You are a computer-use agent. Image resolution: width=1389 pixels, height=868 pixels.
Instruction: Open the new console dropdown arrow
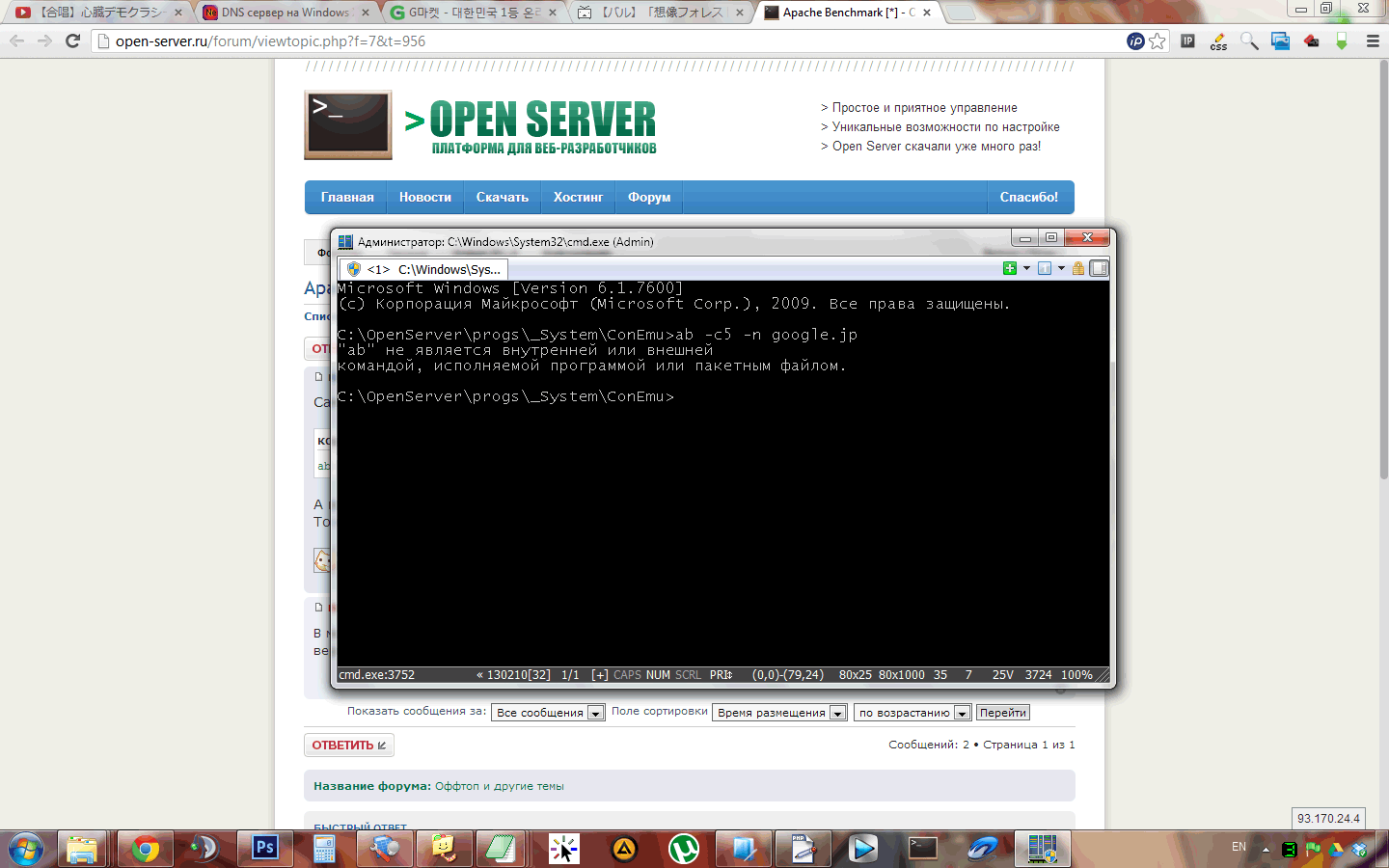tap(1026, 269)
